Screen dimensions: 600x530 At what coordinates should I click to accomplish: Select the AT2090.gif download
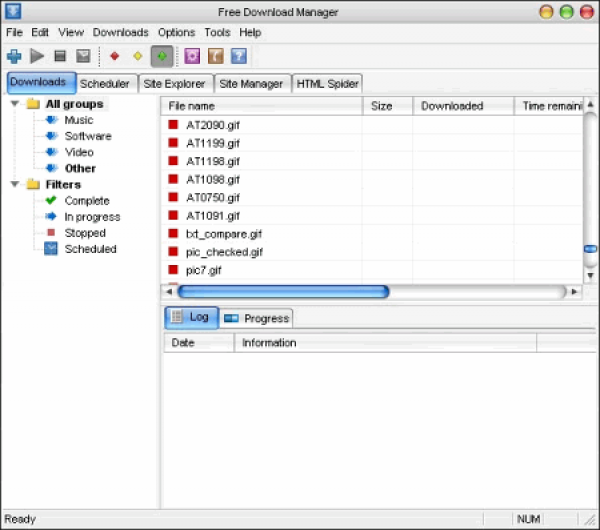213,125
